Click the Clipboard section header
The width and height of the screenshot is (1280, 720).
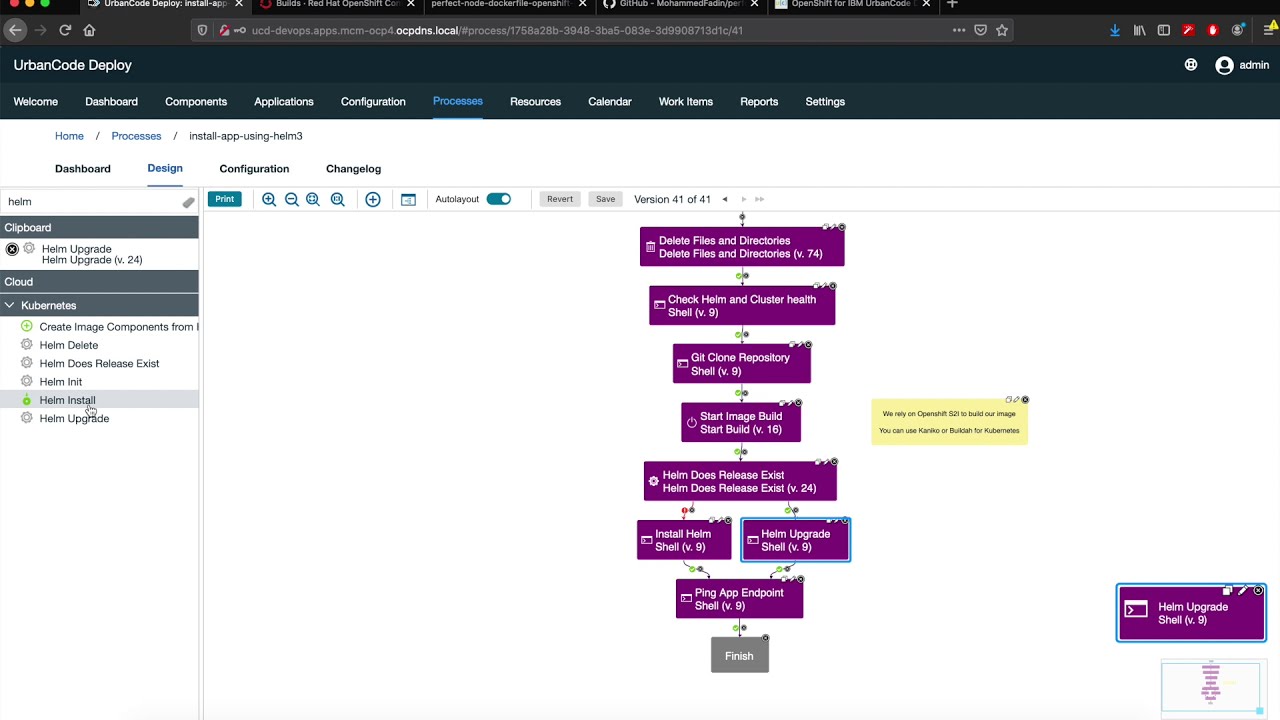pyautogui.click(x=99, y=228)
